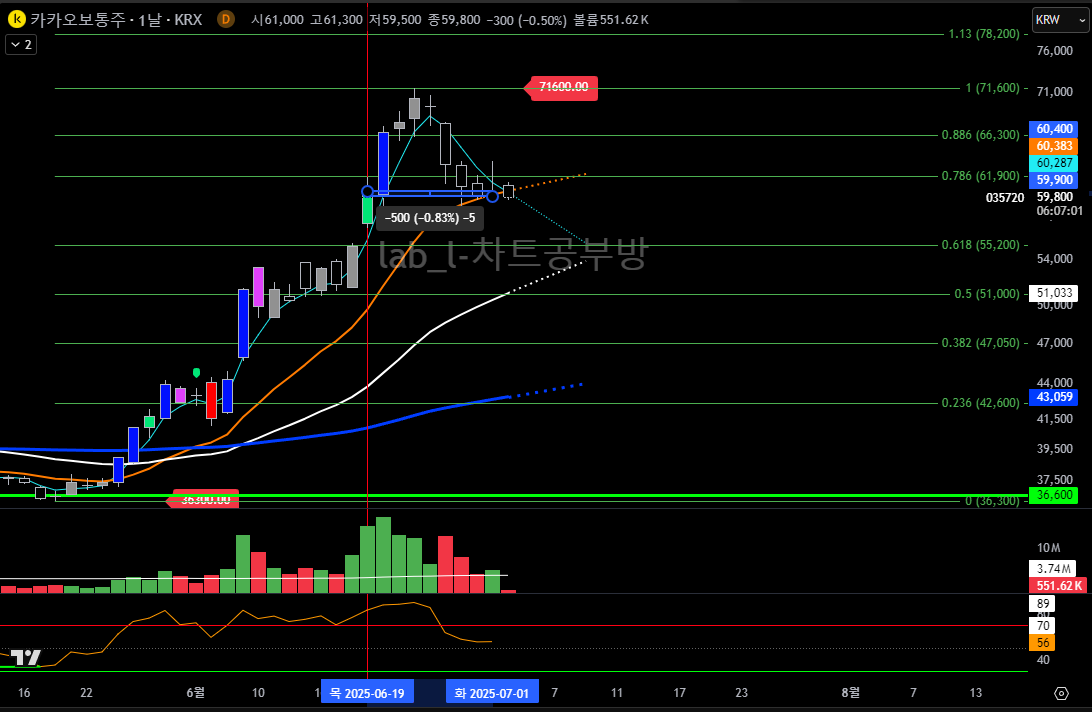Viewport: 1092px width, 712px height.
Task: Click the TradingView logo in the chart corner
Action: pyautogui.click(x=25, y=657)
